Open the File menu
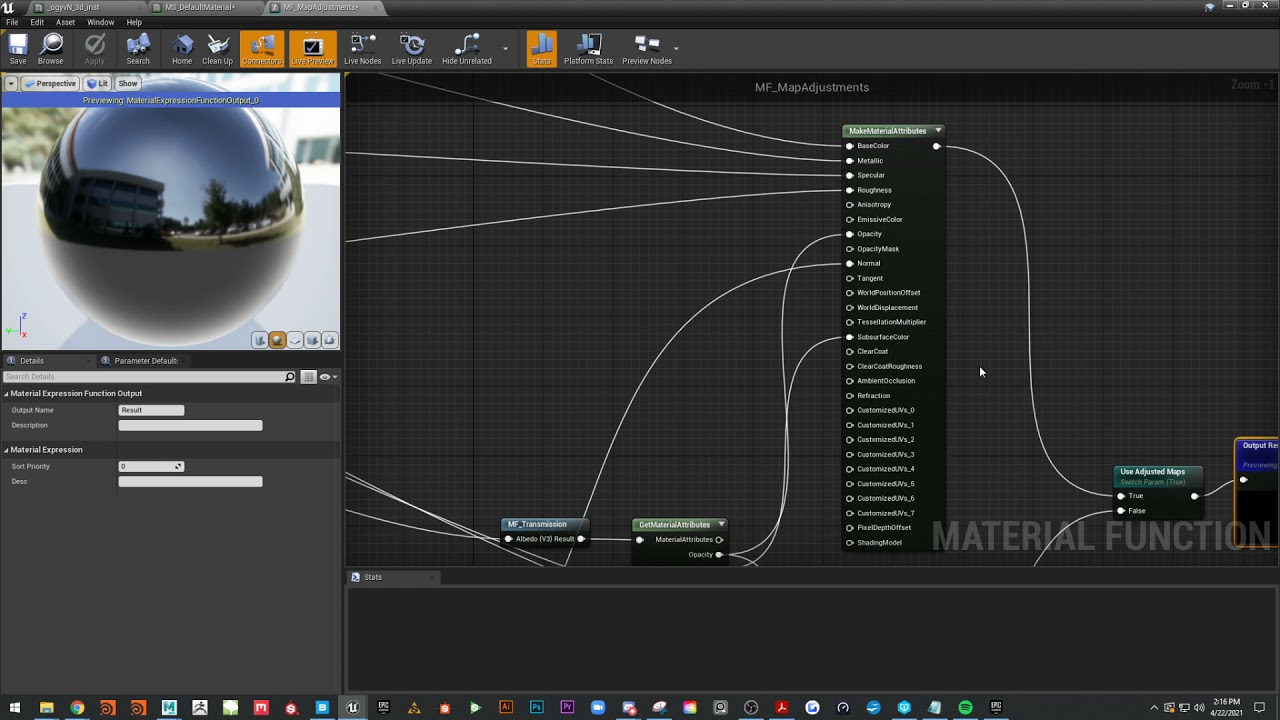 [12, 22]
